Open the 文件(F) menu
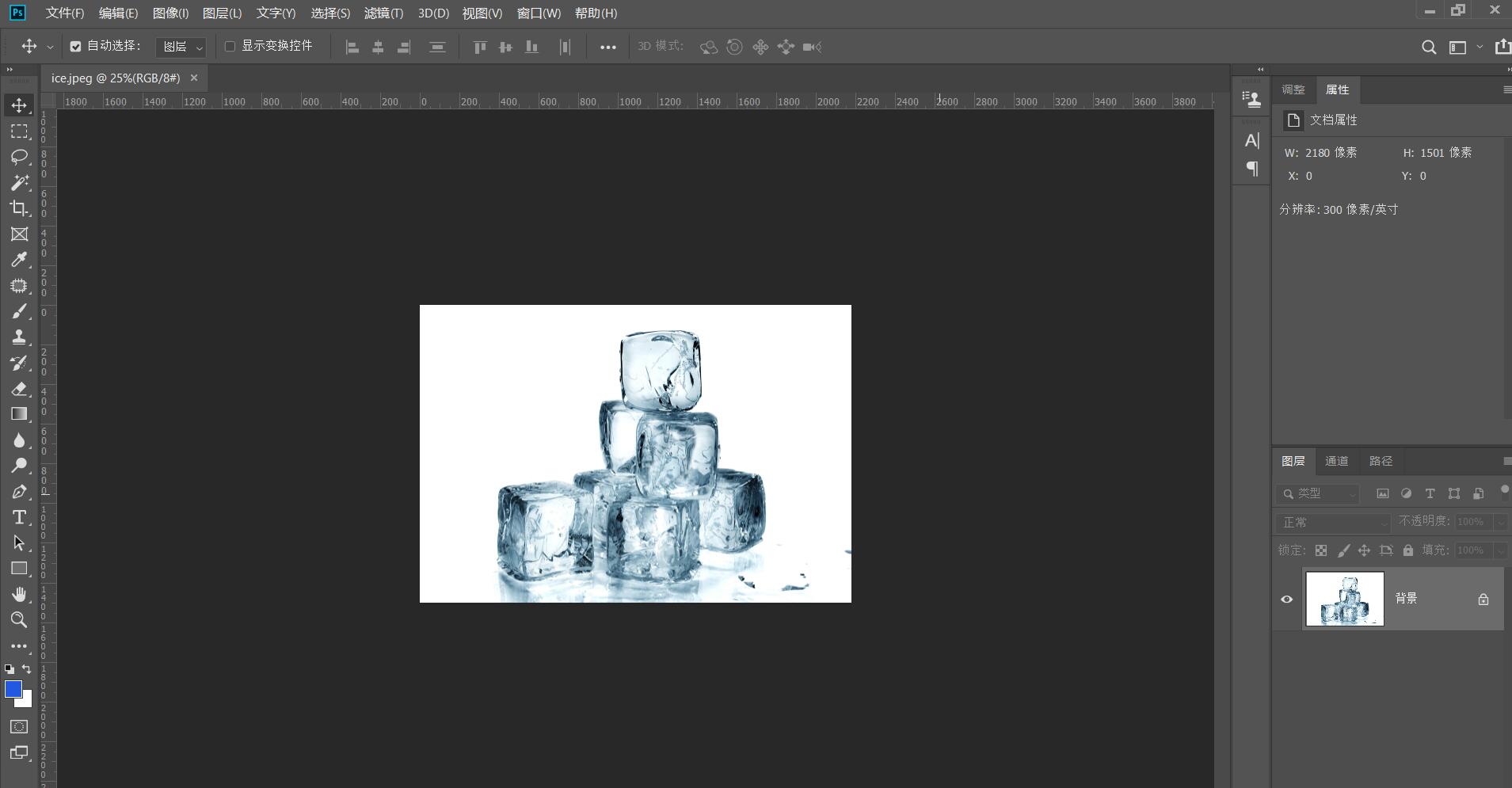1512x788 pixels. tap(65, 13)
